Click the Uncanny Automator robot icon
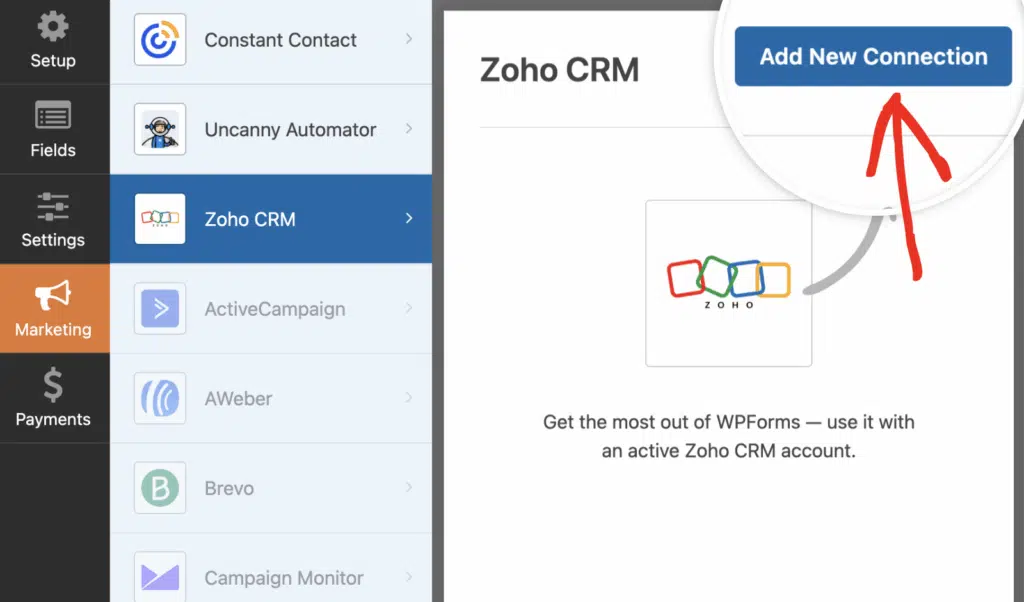 click(160, 129)
